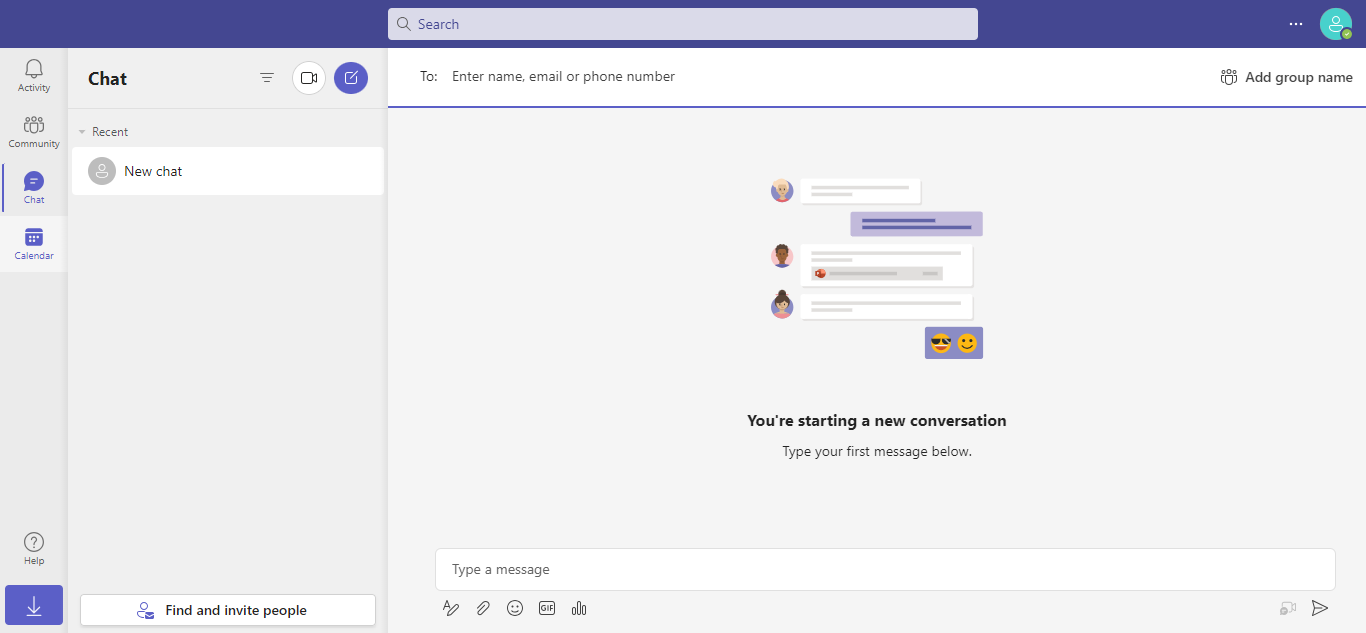Click Find and invite people button

click(x=228, y=610)
